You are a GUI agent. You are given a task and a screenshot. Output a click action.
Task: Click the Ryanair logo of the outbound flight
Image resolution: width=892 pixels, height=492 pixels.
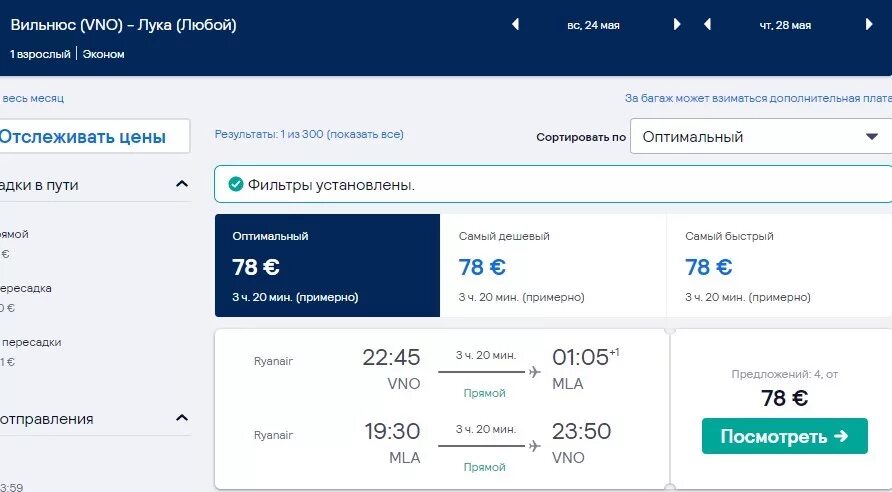click(x=273, y=360)
